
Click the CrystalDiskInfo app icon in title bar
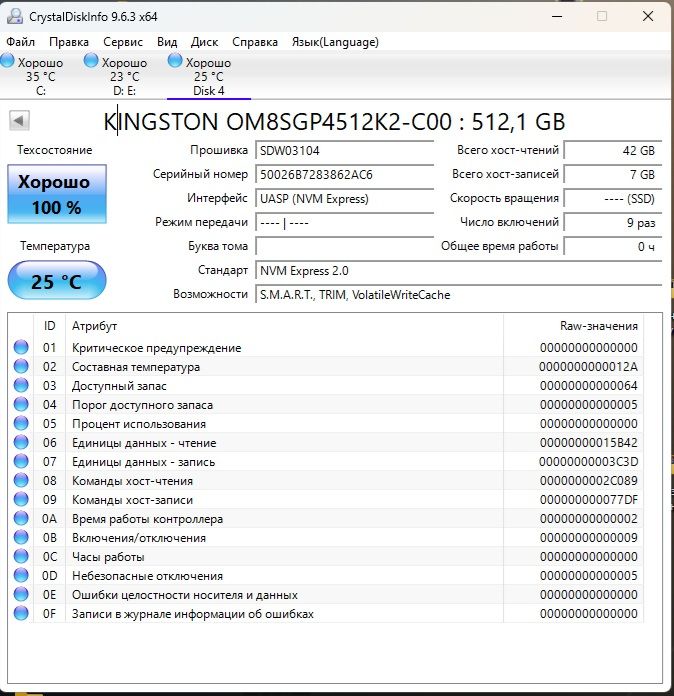click(x=14, y=17)
